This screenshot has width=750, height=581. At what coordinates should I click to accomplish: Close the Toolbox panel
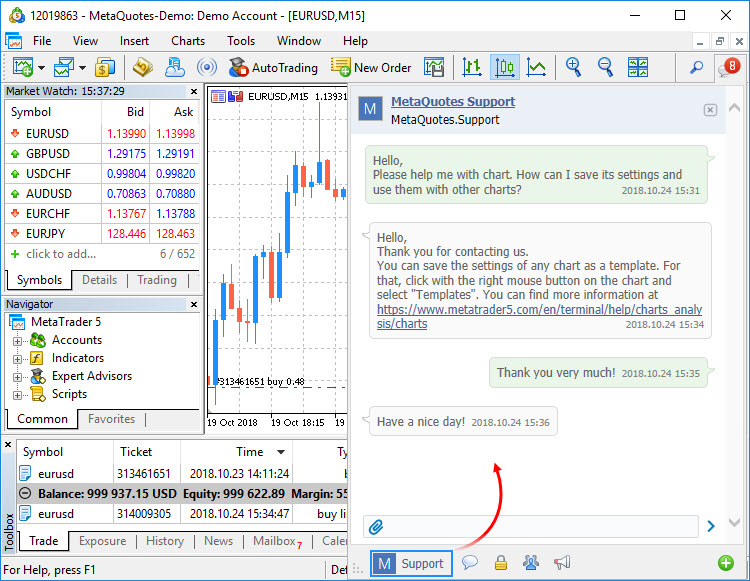(8, 445)
